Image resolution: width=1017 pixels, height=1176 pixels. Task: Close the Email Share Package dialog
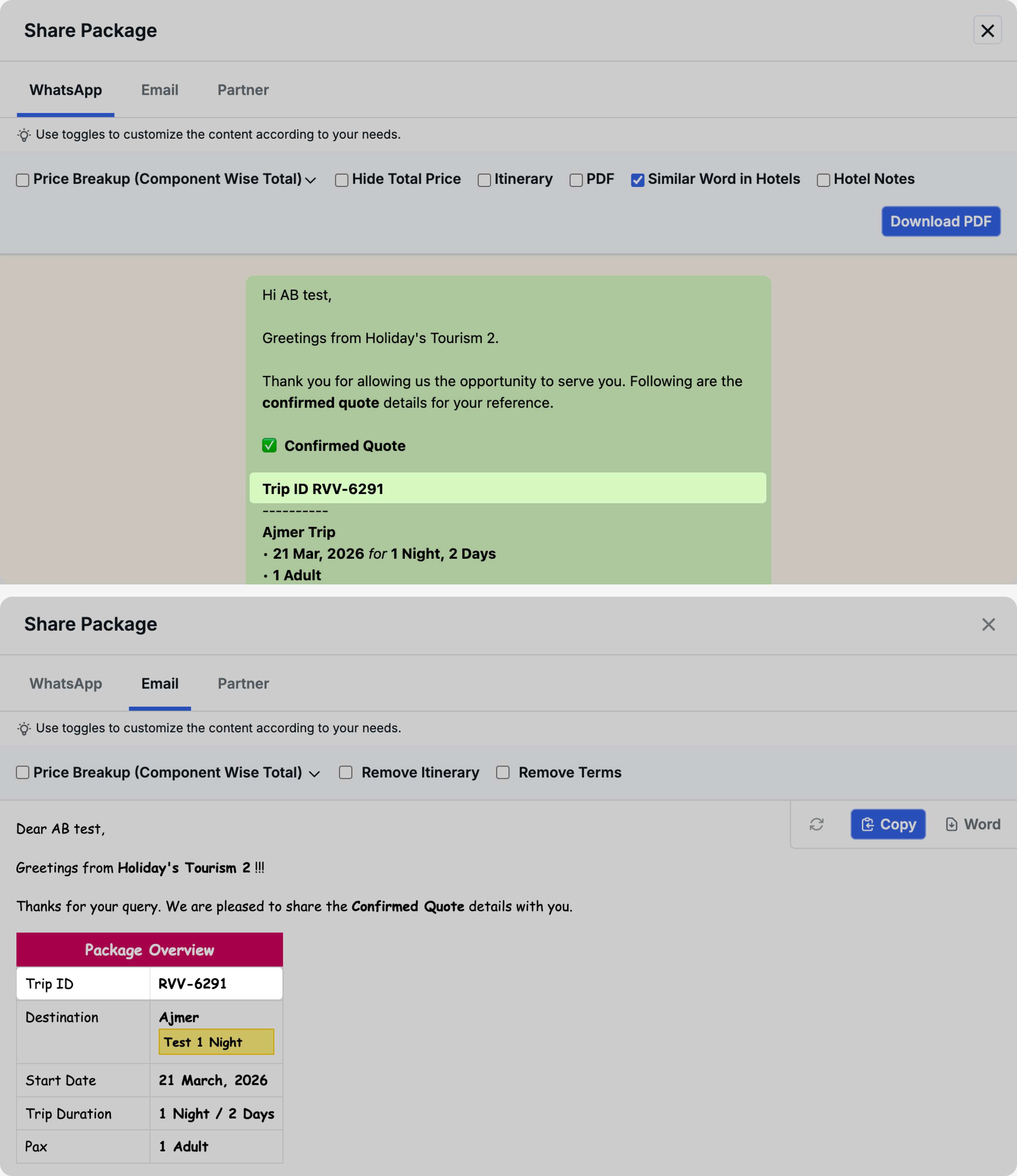pos(988,624)
